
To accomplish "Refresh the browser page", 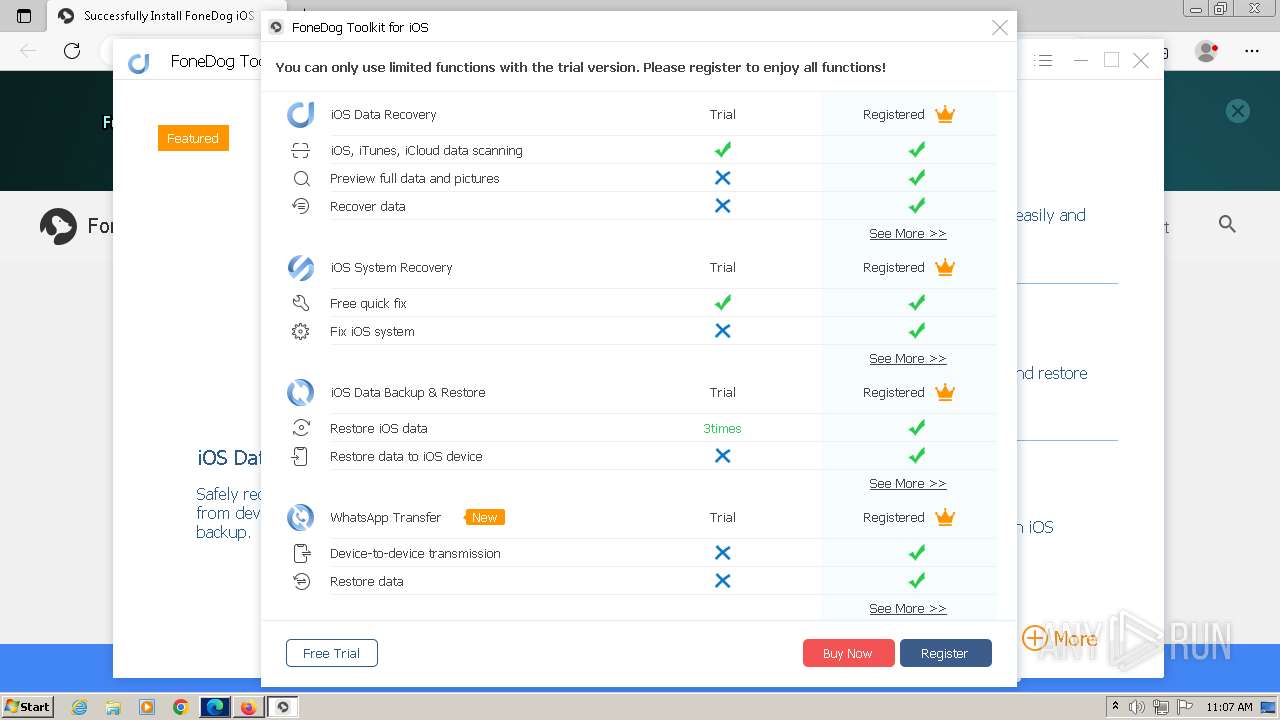I will pos(72,51).
